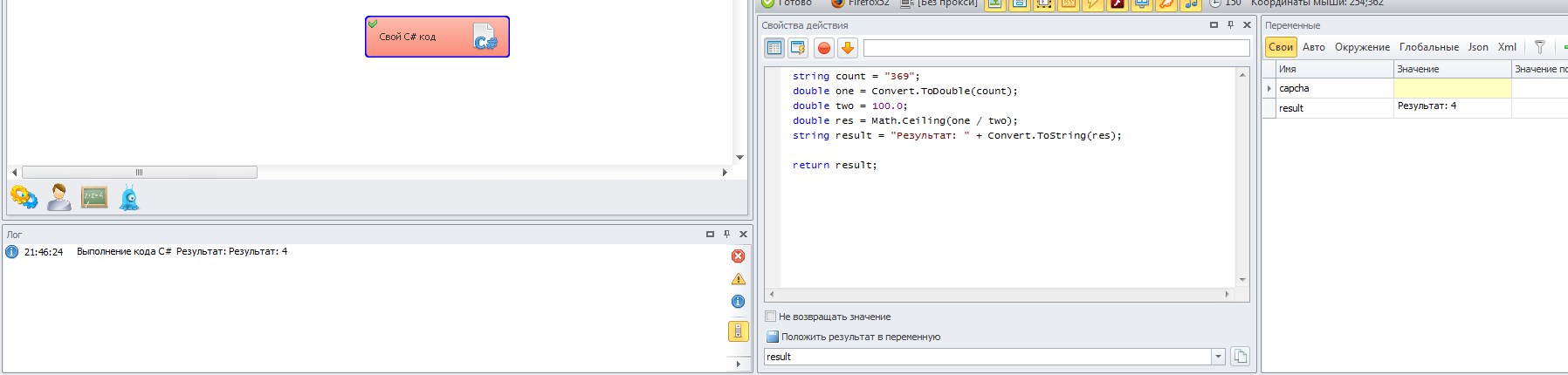
Task: Check "Не возвращать значение" checkbox
Action: tap(771, 317)
